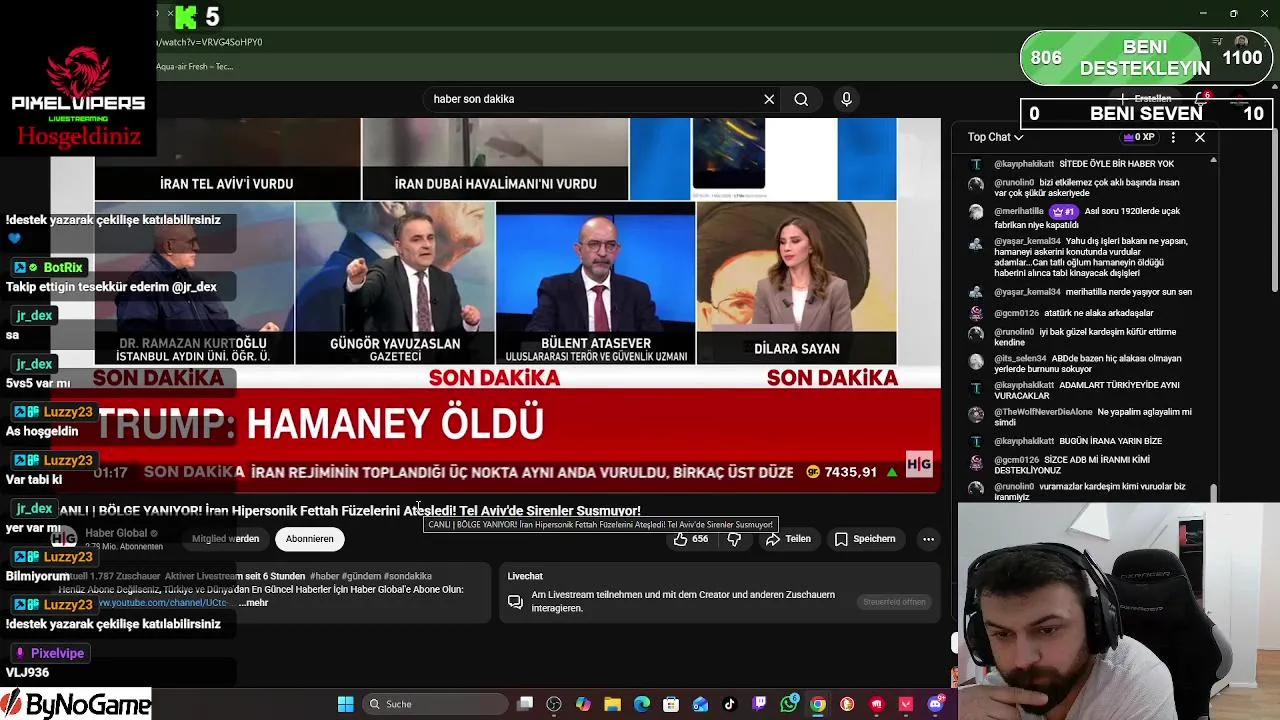Launch Copilot from the taskbar
The height and width of the screenshot is (720, 1280).
pyautogui.click(x=583, y=704)
